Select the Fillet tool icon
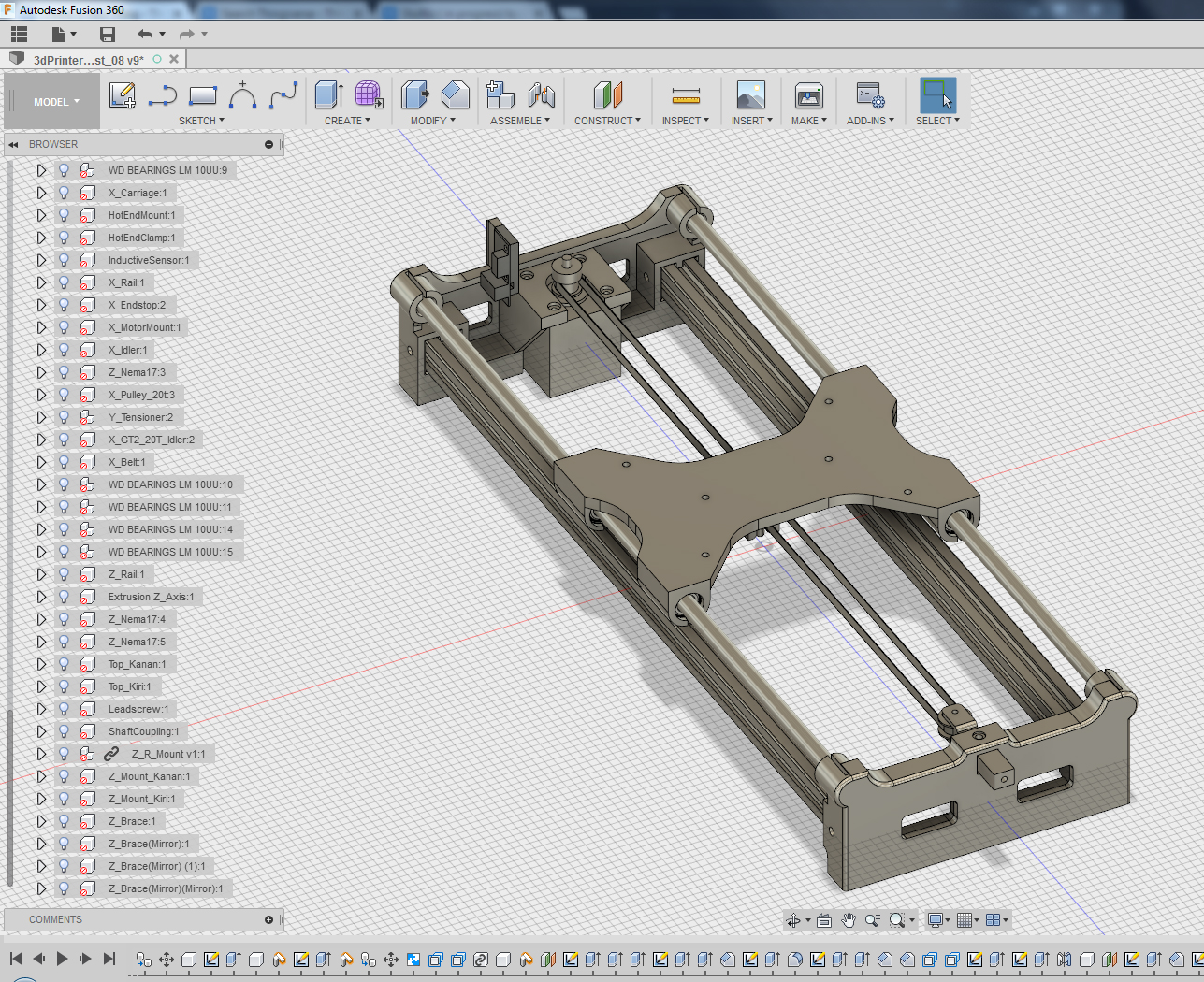Screen dimensions: 1204x982 [x=456, y=94]
